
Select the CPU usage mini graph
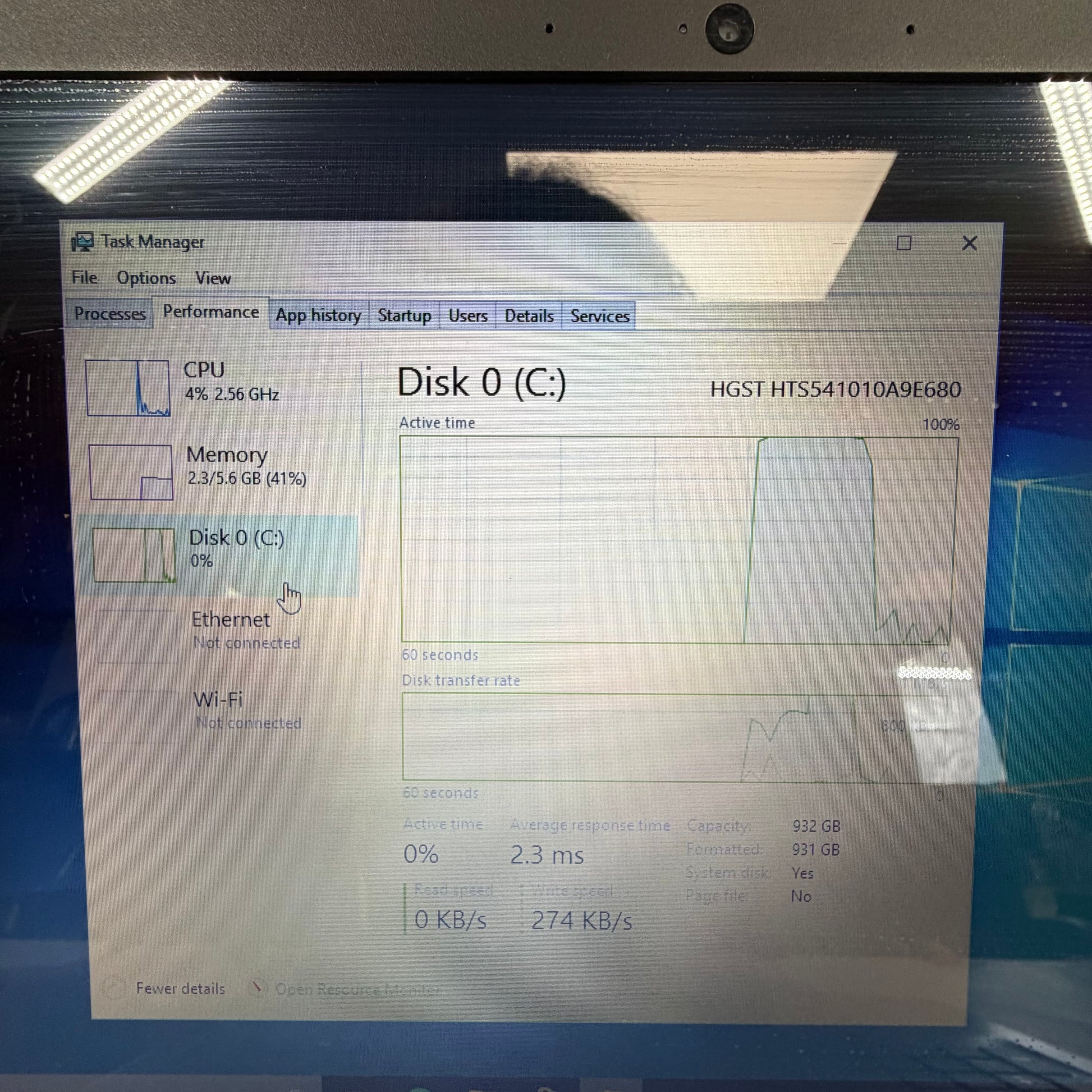click(x=128, y=388)
